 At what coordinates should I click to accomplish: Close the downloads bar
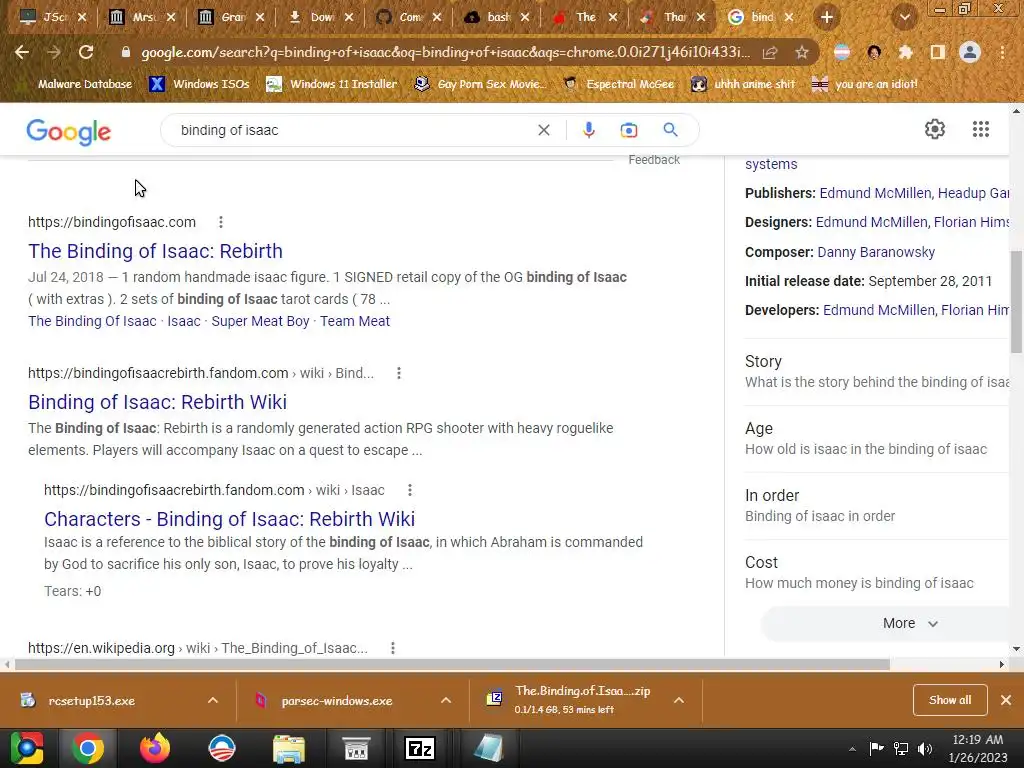click(1006, 700)
